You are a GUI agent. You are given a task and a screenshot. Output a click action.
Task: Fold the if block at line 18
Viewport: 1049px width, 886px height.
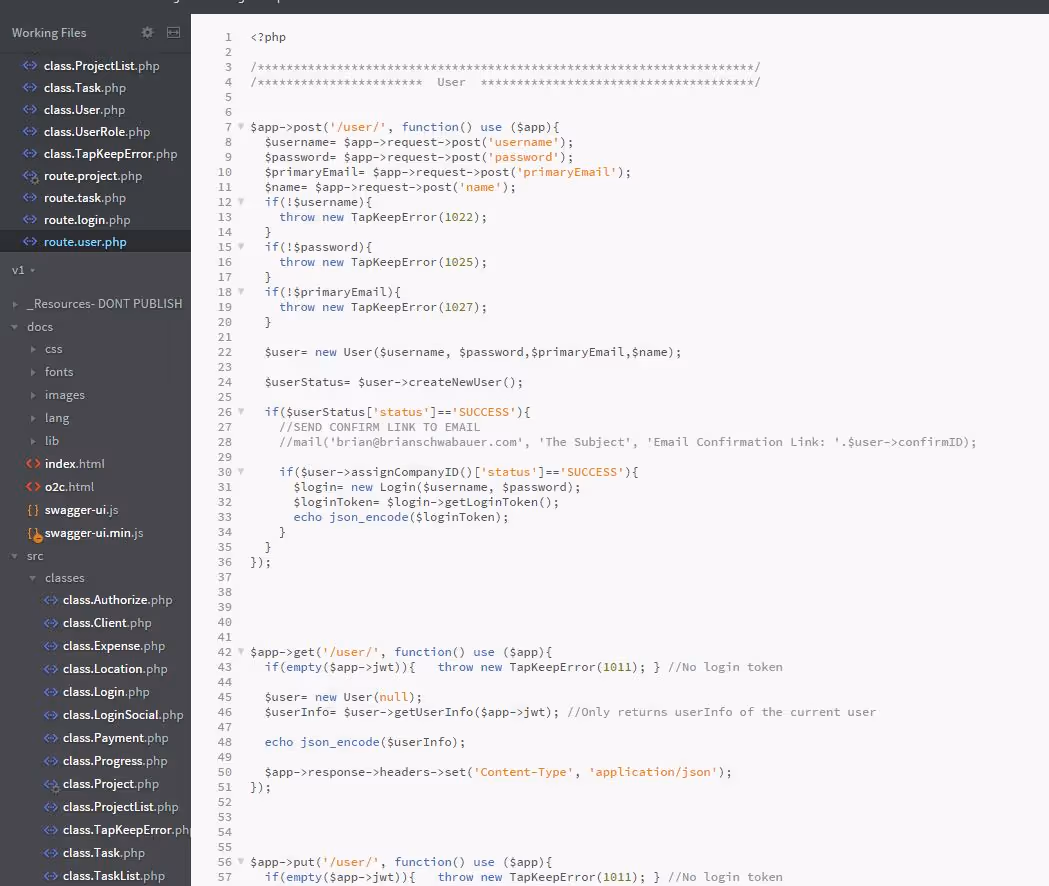click(241, 292)
